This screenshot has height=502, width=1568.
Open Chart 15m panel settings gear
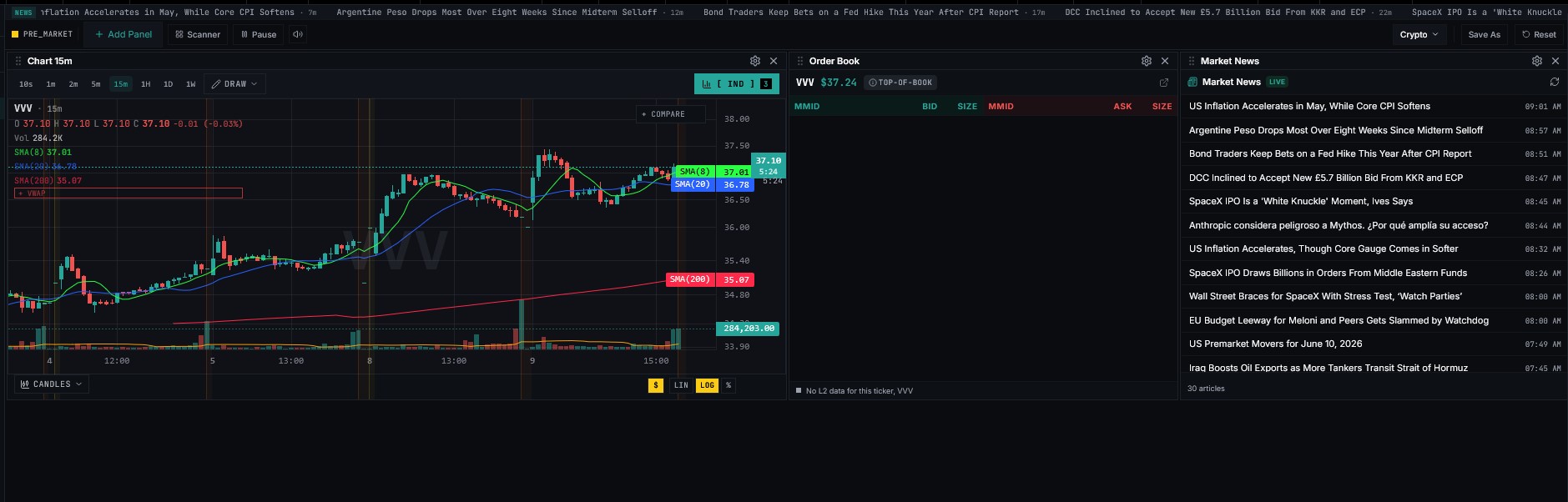click(x=755, y=61)
